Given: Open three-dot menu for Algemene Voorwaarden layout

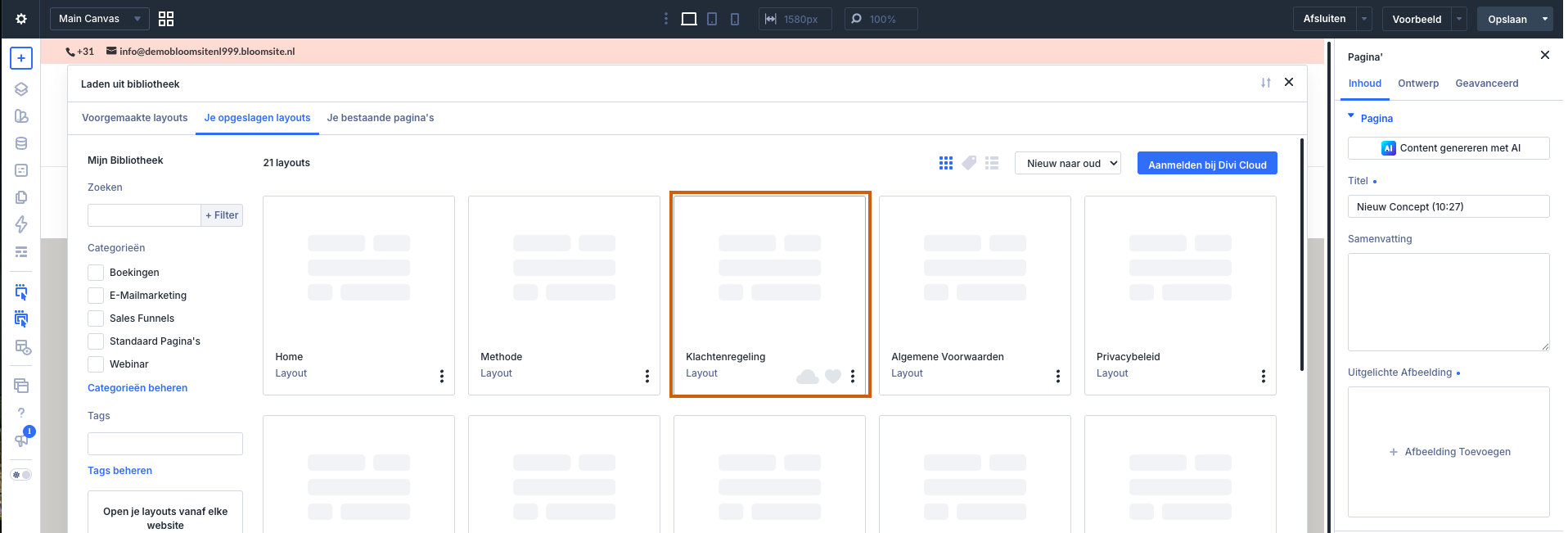Looking at the screenshot, I should pyautogui.click(x=1058, y=376).
